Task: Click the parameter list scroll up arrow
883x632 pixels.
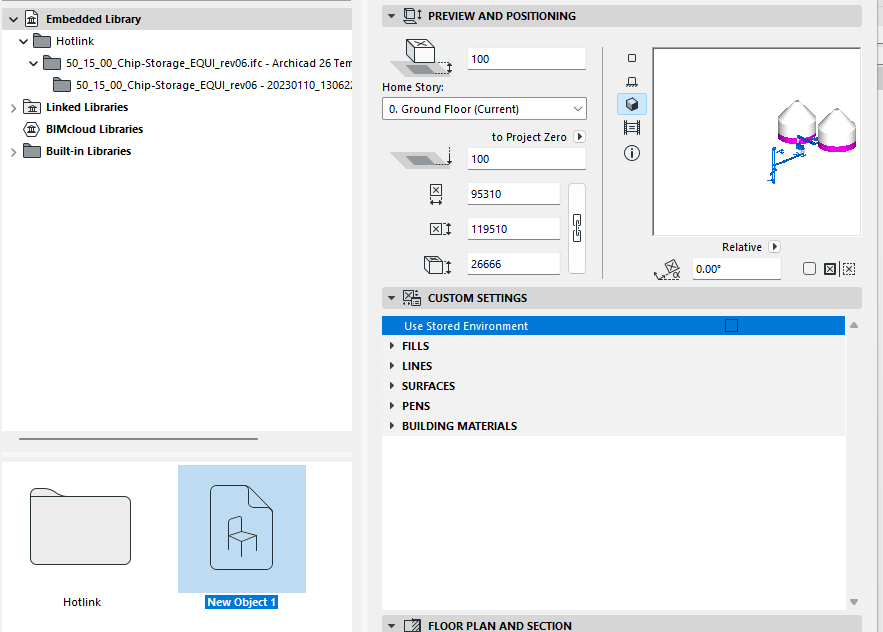Action: coord(854,325)
